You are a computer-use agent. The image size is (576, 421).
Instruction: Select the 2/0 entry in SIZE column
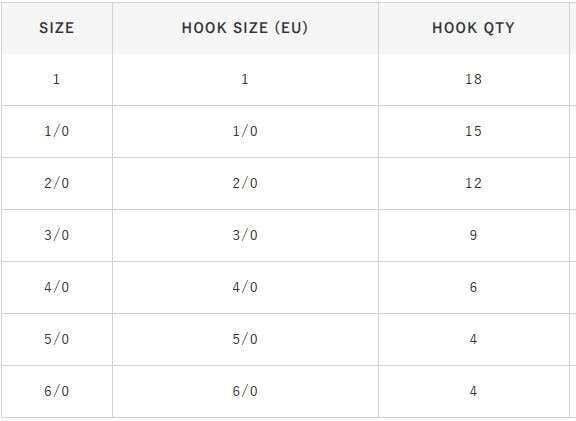pos(57,183)
